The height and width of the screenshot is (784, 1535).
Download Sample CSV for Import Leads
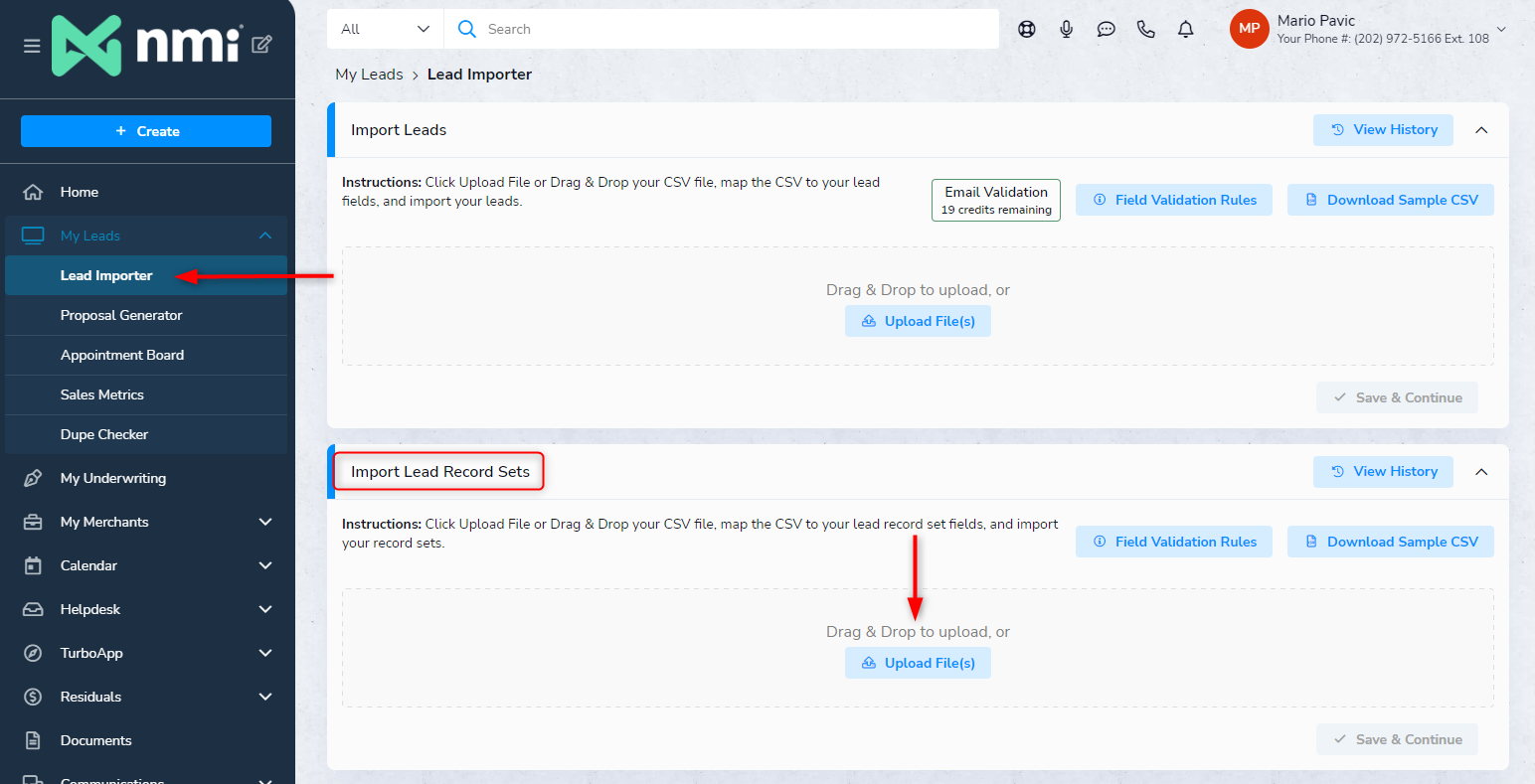(1391, 200)
